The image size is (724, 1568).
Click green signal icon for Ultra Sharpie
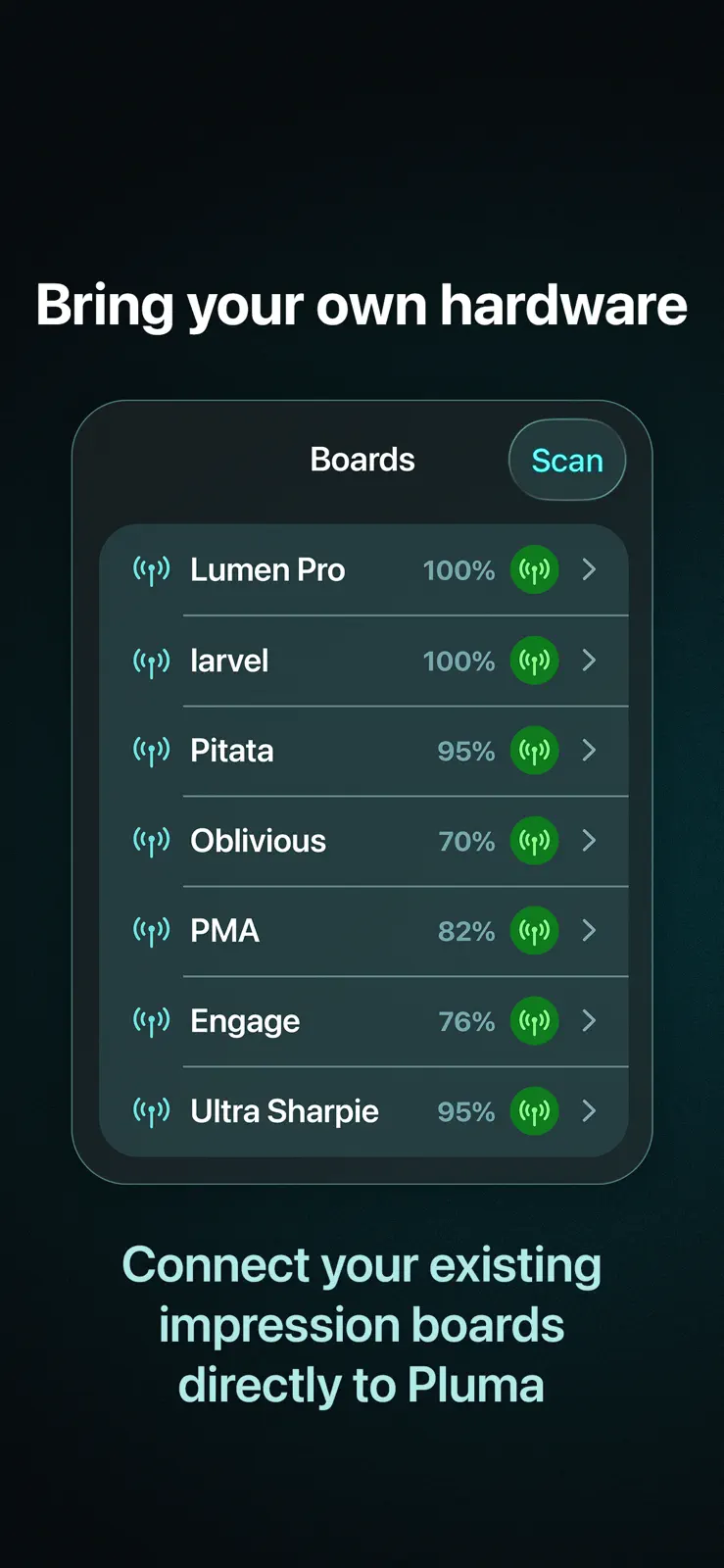pos(535,1111)
